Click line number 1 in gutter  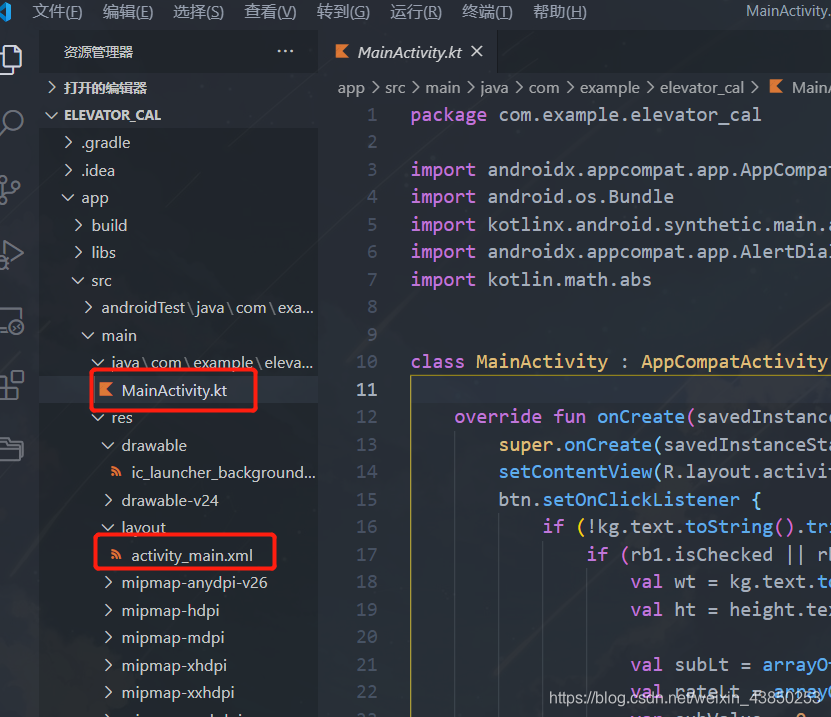pos(372,114)
